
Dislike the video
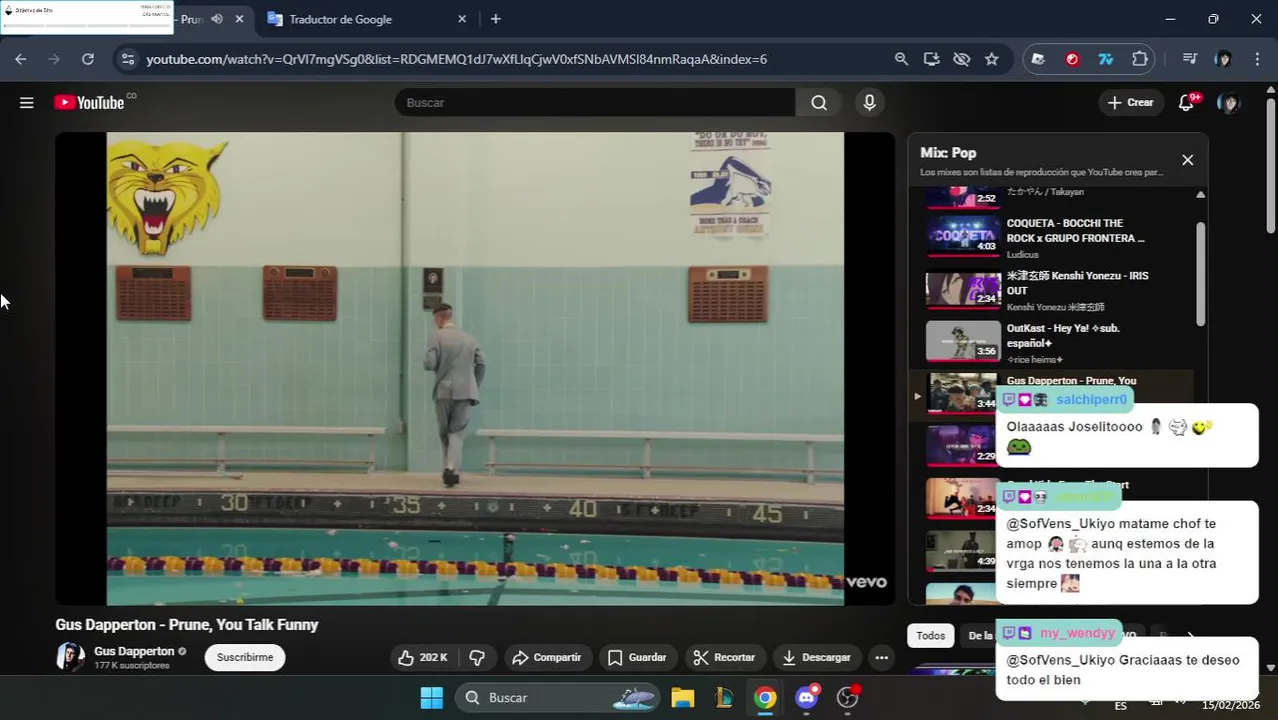tap(477, 657)
